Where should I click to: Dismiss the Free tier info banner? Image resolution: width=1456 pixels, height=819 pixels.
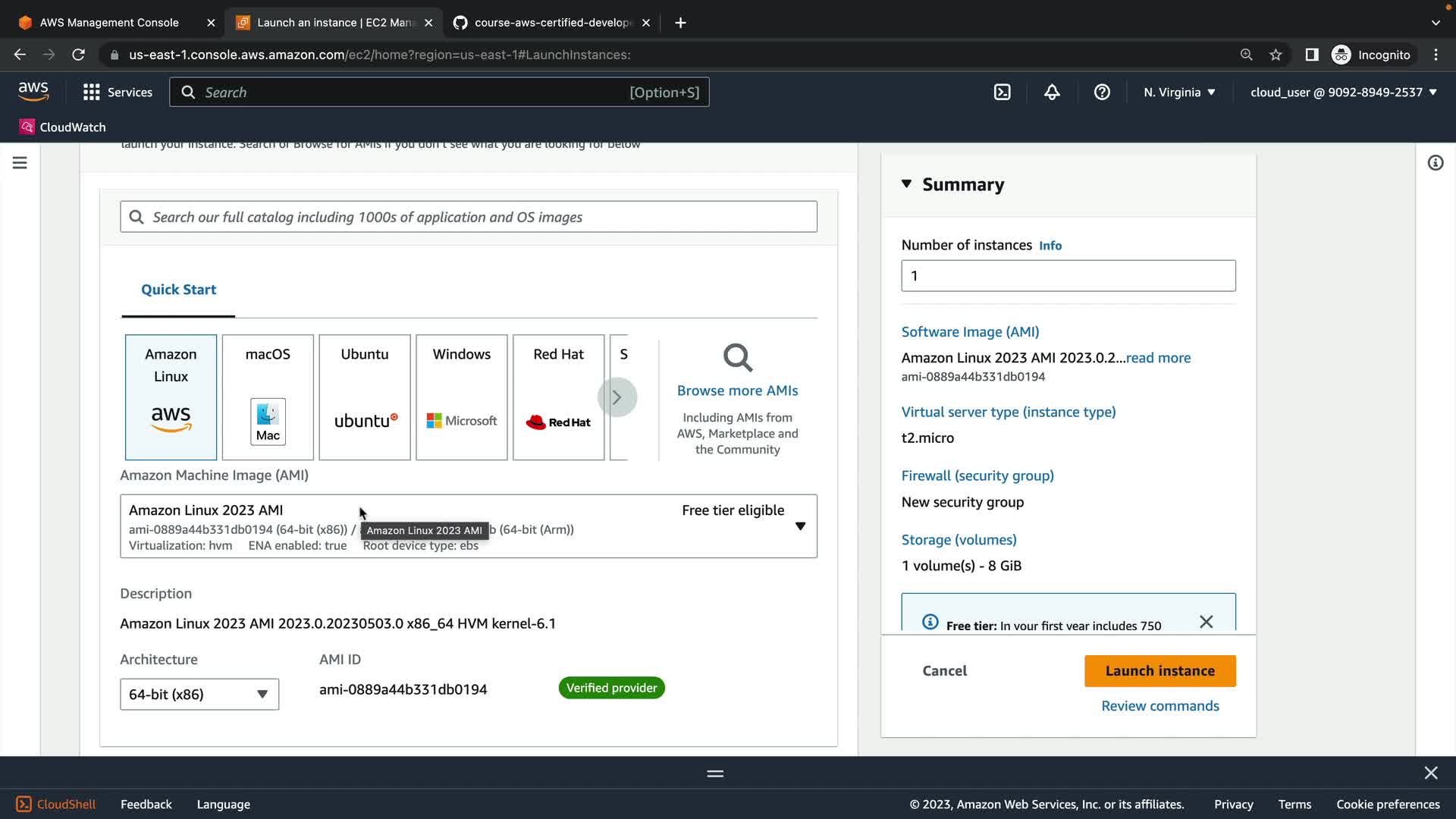pyautogui.click(x=1206, y=622)
